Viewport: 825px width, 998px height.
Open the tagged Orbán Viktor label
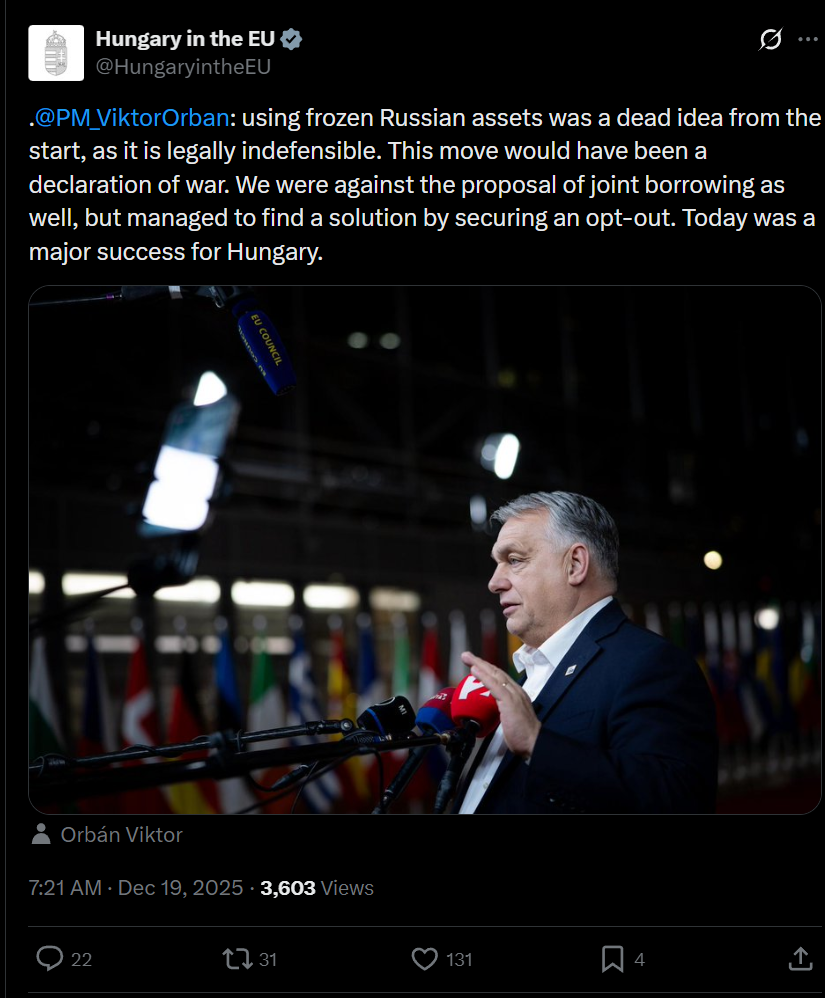121,834
